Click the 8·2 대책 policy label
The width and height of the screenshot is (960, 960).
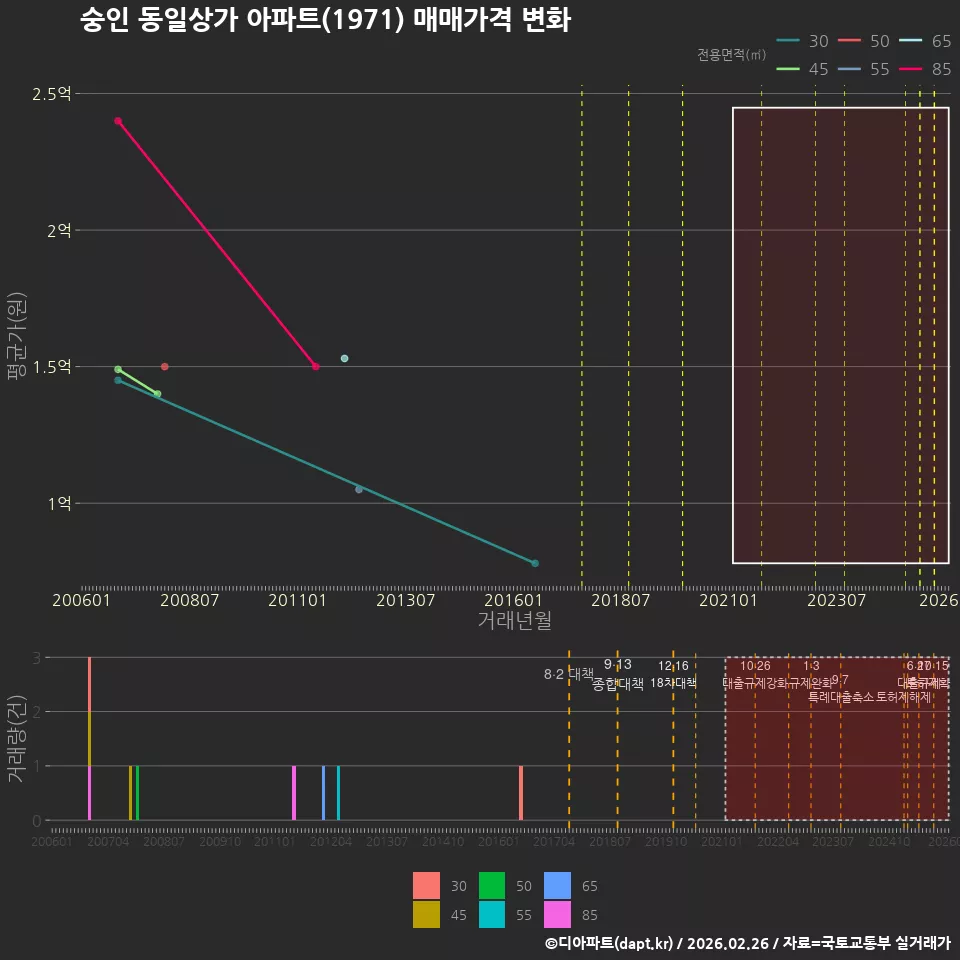coord(569,674)
